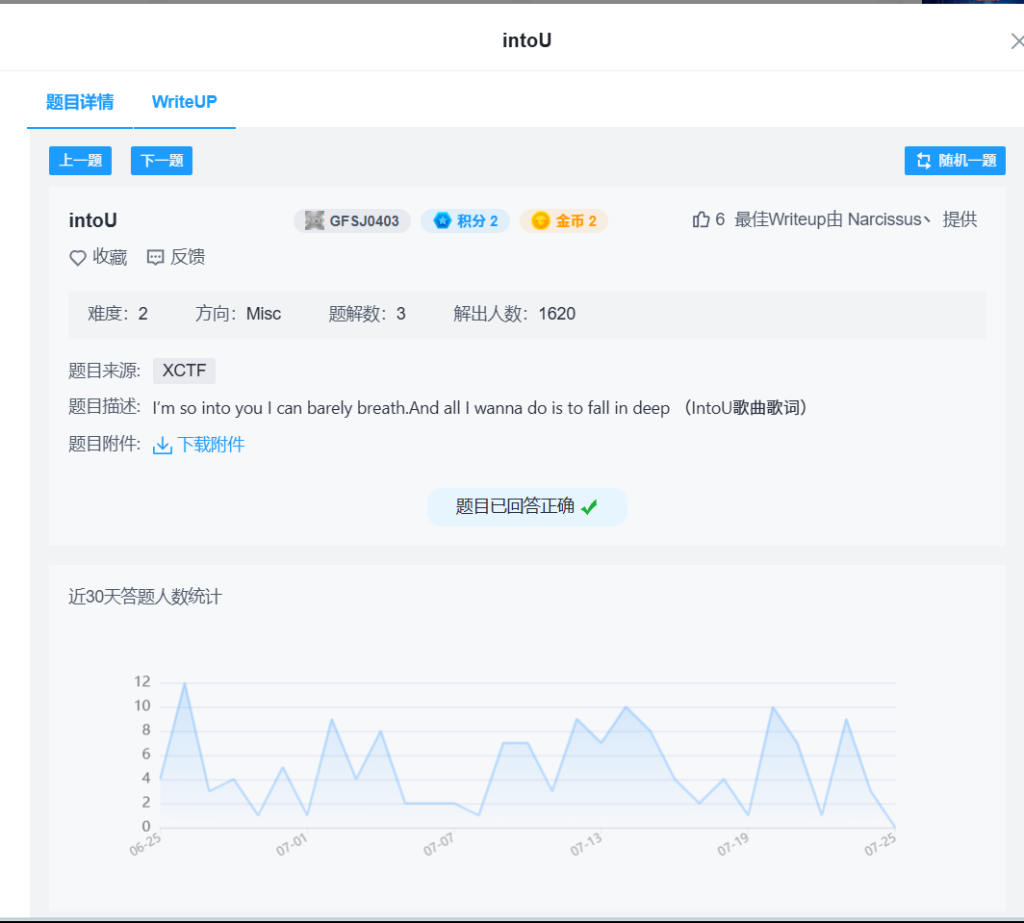Click the 金币 2 coin badge
This screenshot has height=923, width=1024.
564,221
